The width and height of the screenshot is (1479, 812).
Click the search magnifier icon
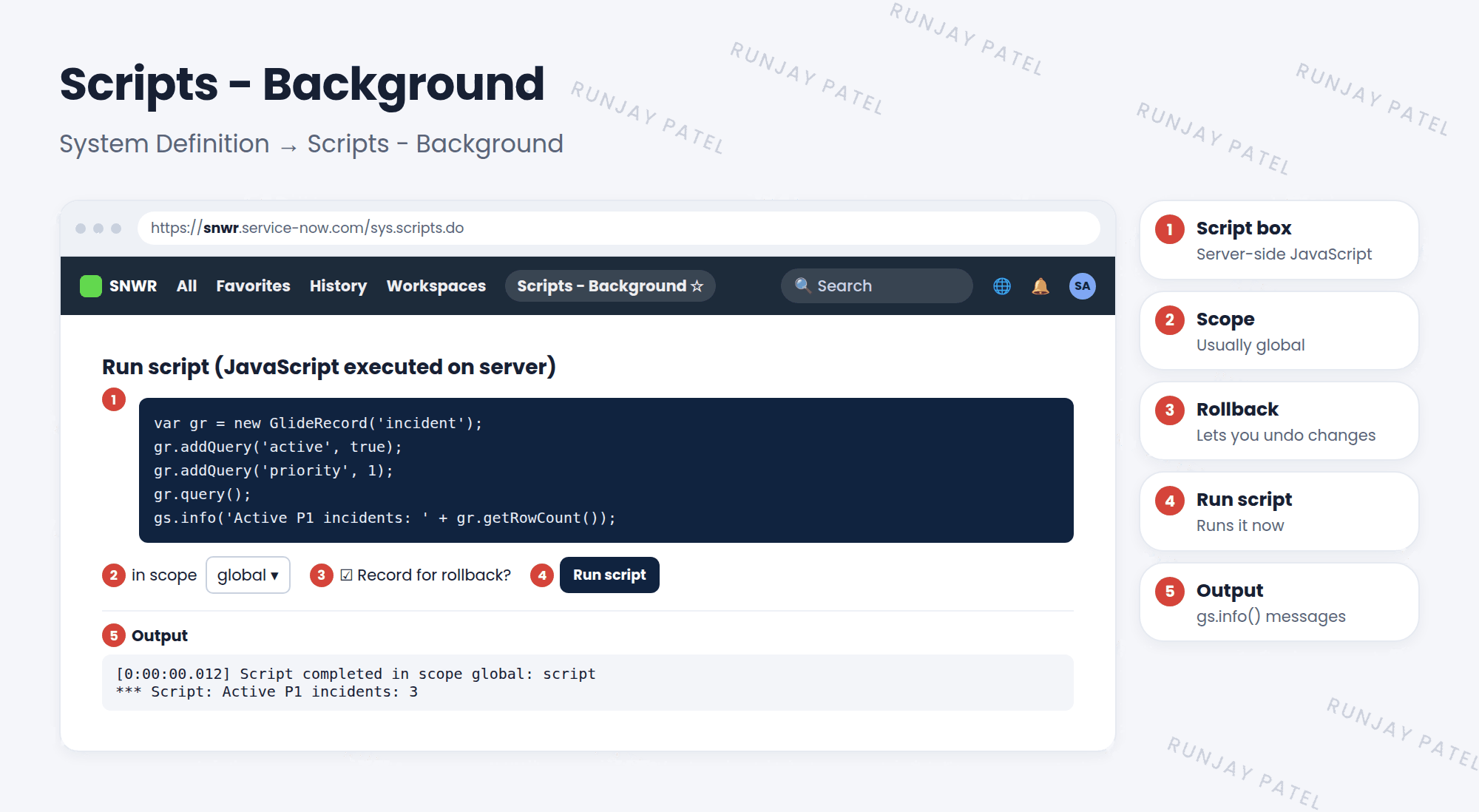click(802, 285)
